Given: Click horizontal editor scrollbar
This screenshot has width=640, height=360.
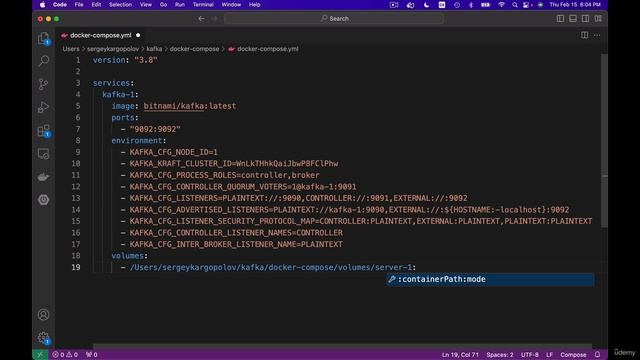Looking at the screenshot, I should point(342,347).
